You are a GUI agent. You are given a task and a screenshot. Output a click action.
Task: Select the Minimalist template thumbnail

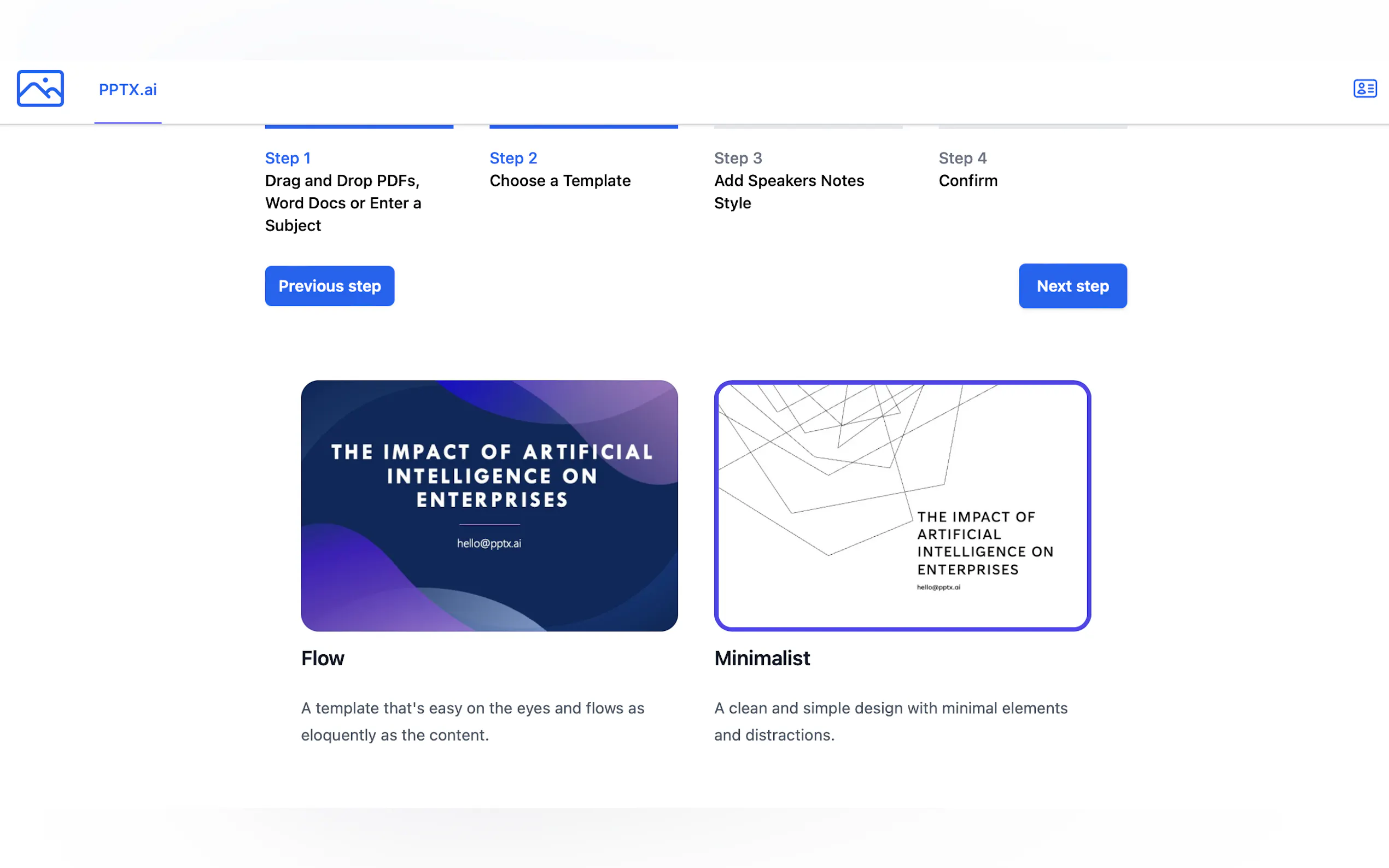pos(902,506)
